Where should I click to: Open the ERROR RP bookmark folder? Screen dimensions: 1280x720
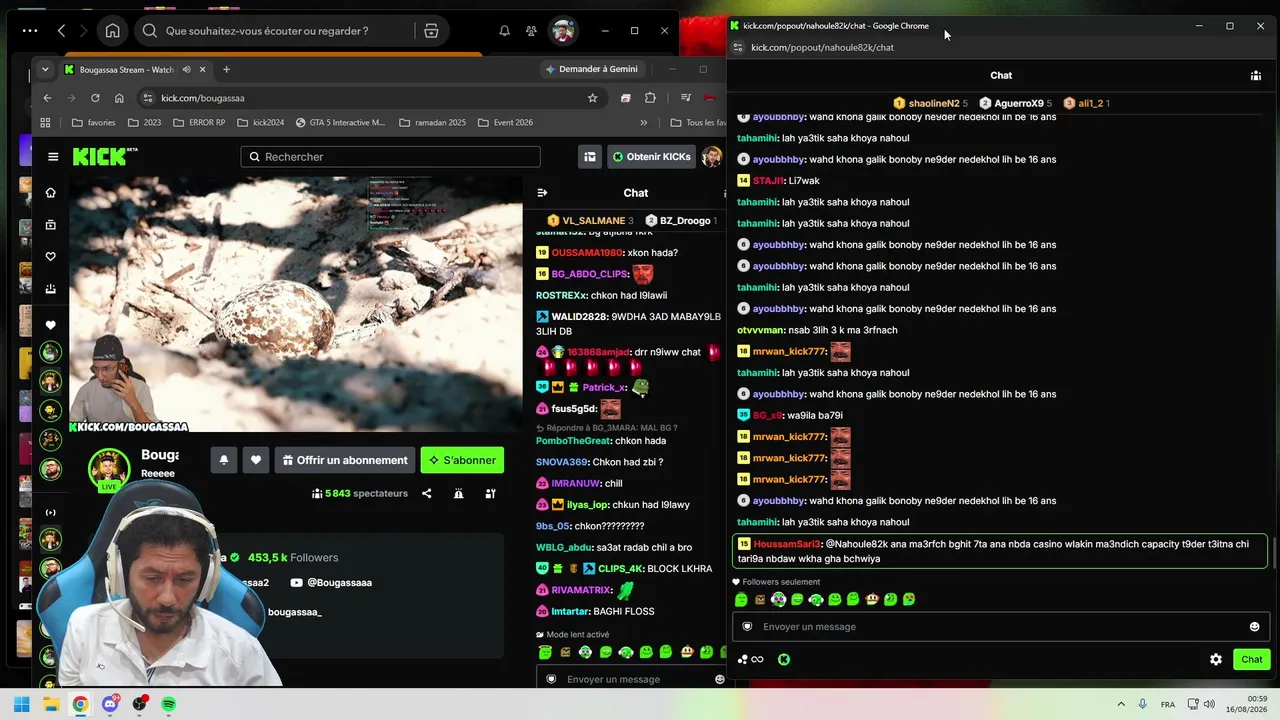pyautogui.click(x=200, y=123)
